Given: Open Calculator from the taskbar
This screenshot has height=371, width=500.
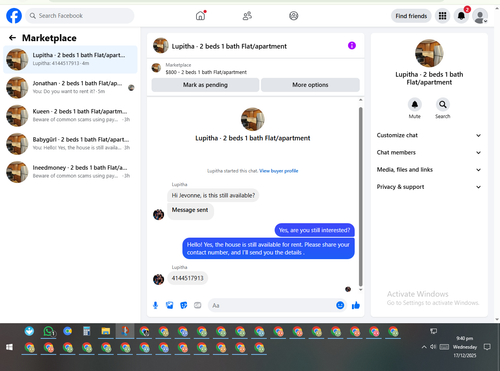Looking at the screenshot, I should click(87, 331).
